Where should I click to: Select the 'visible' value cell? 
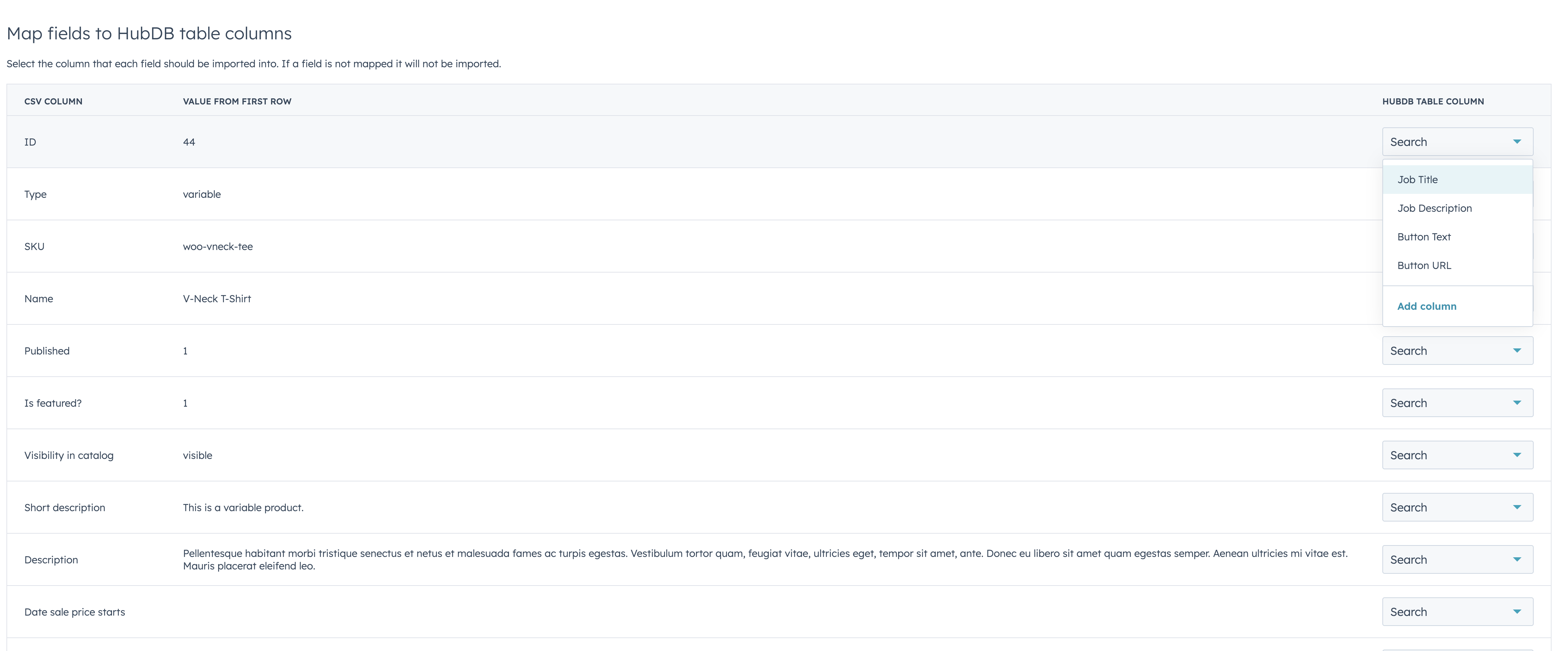click(x=197, y=455)
